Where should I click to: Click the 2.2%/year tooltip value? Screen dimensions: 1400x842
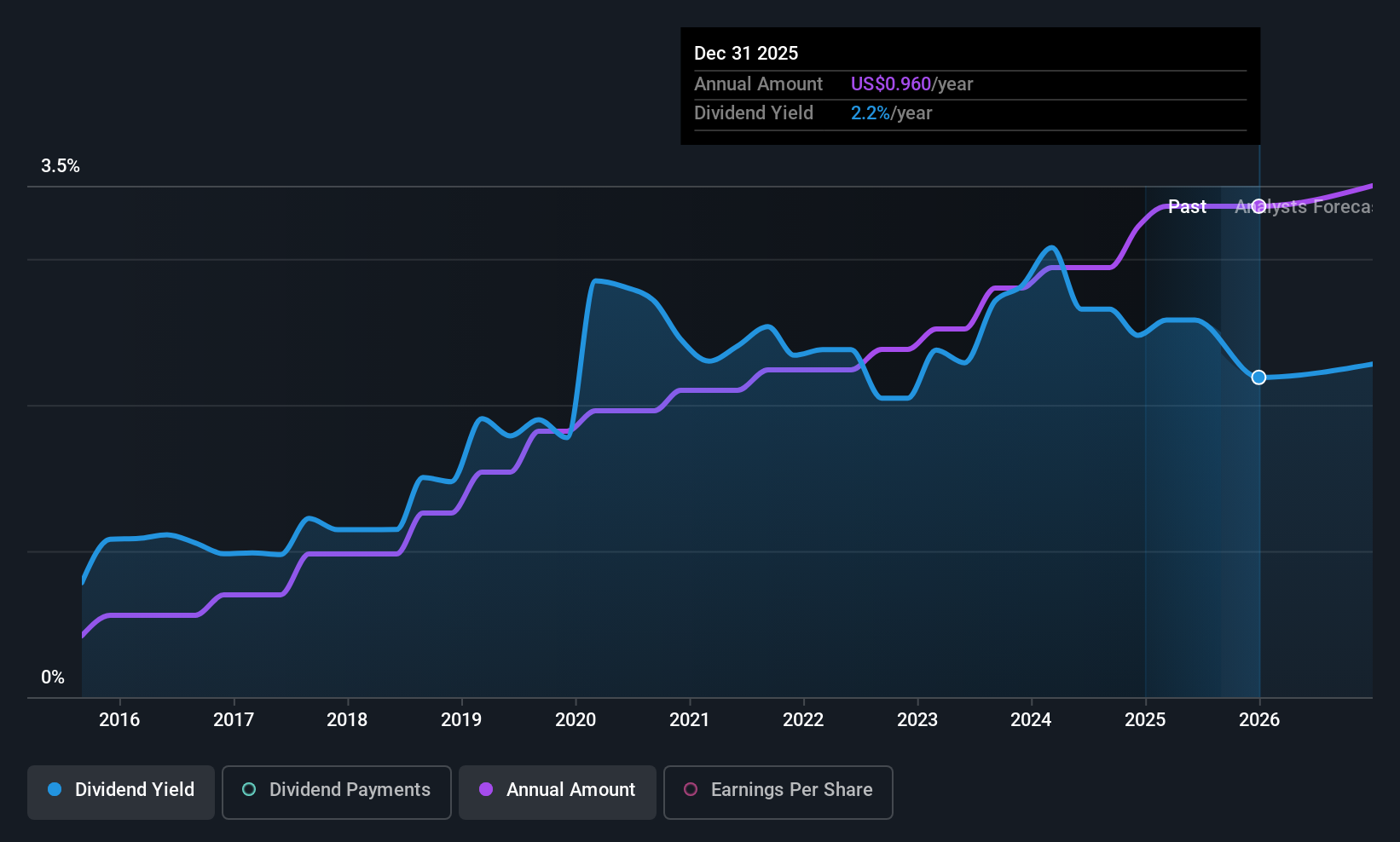(x=891, y=113)
